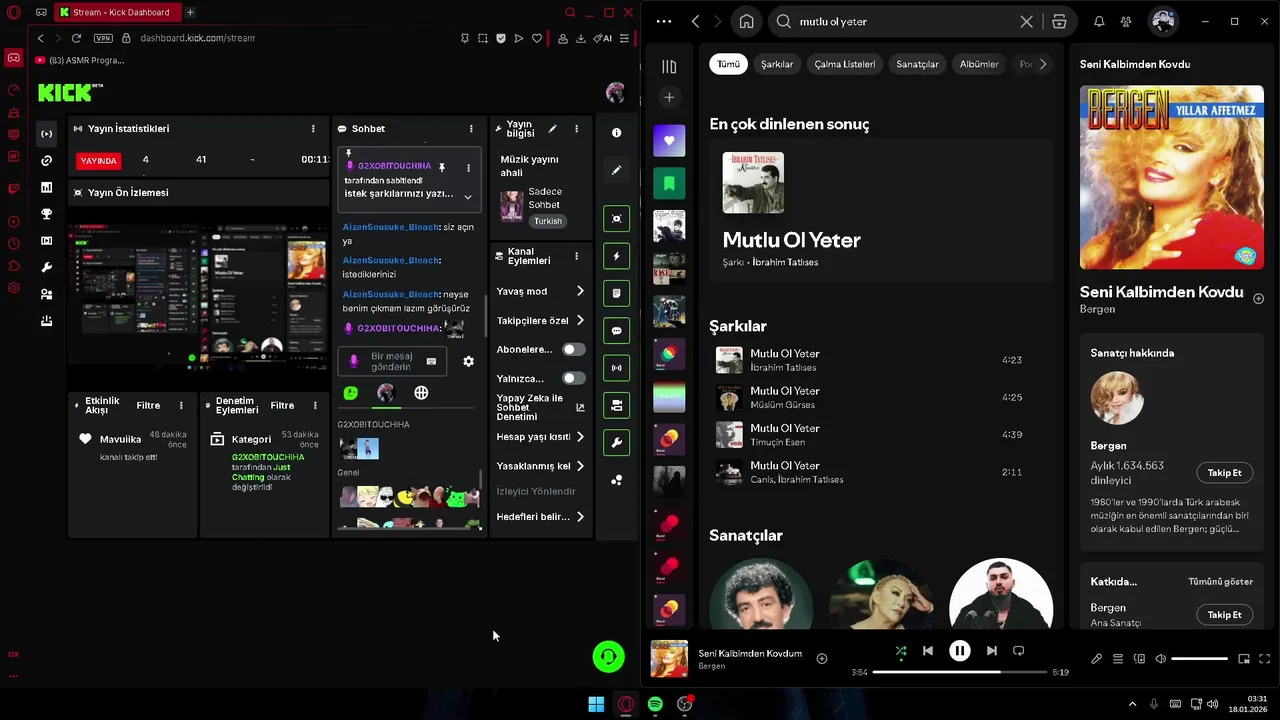Open Windows Start button
Viewport: 1280px width, 720px height.
(x=596, y=704)
